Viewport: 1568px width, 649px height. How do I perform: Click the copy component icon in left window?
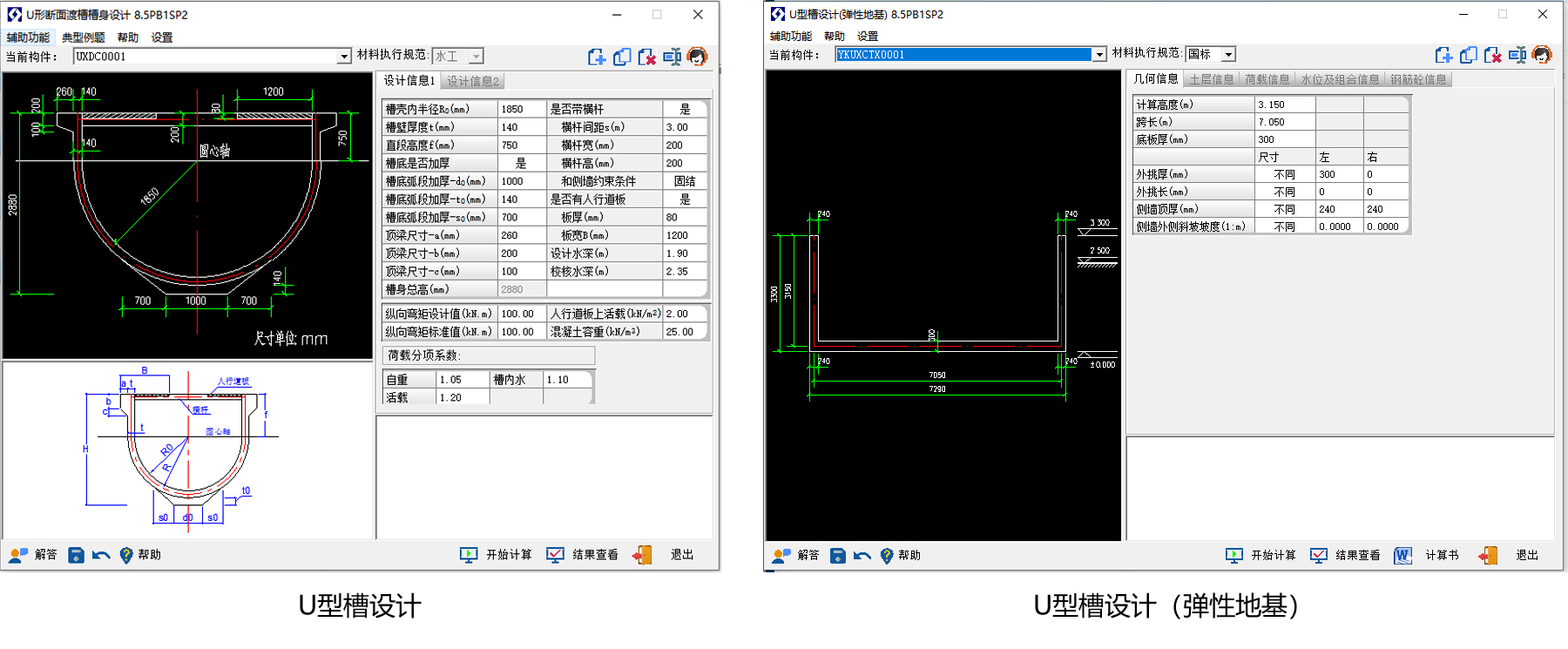coord(622,57)
